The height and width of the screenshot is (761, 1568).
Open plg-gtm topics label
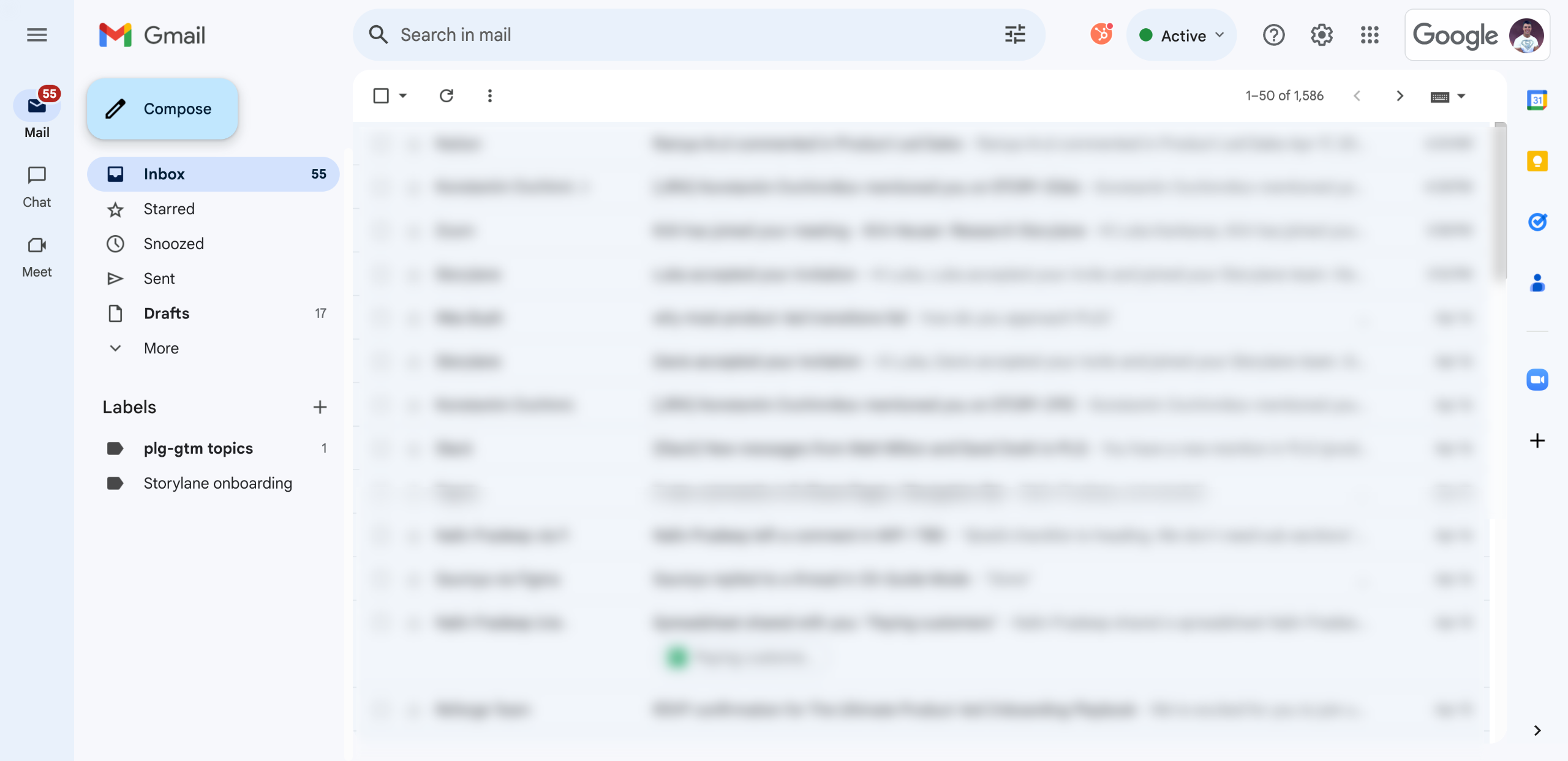198,448
